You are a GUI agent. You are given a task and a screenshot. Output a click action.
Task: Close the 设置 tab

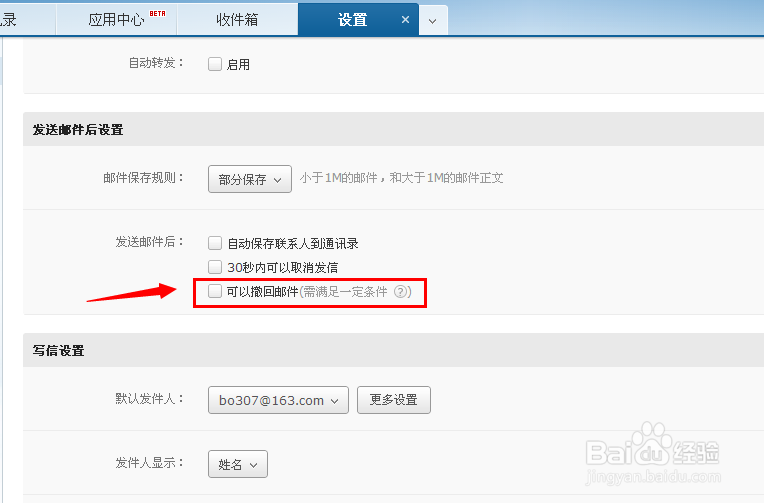coord(405,20)
